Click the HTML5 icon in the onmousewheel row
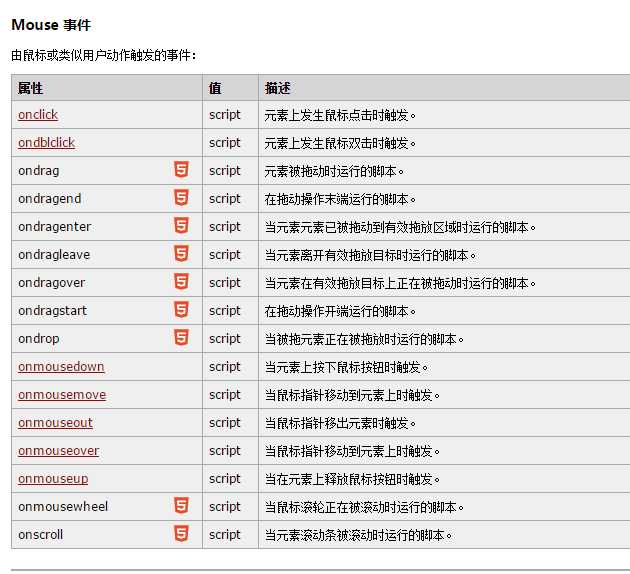Image resolution: width=630 pixels, height=574 pixels. tap(181, 505)
